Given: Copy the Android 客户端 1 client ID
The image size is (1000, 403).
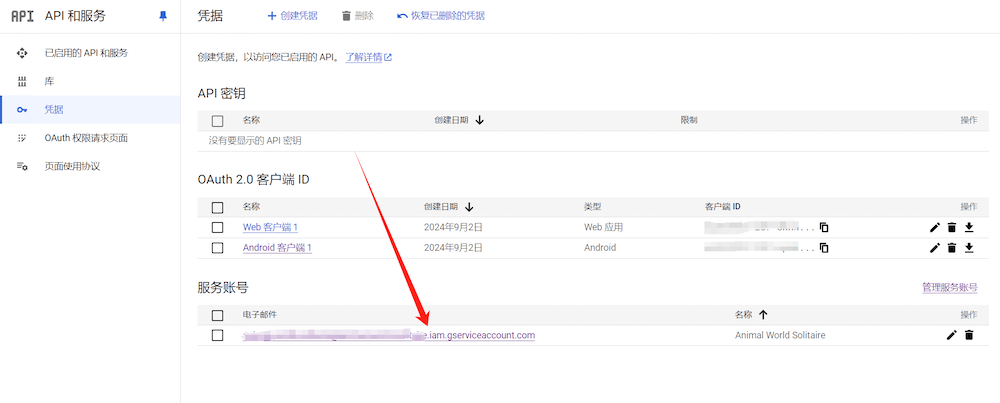Looking at the screenshot, I should point(824,248).
